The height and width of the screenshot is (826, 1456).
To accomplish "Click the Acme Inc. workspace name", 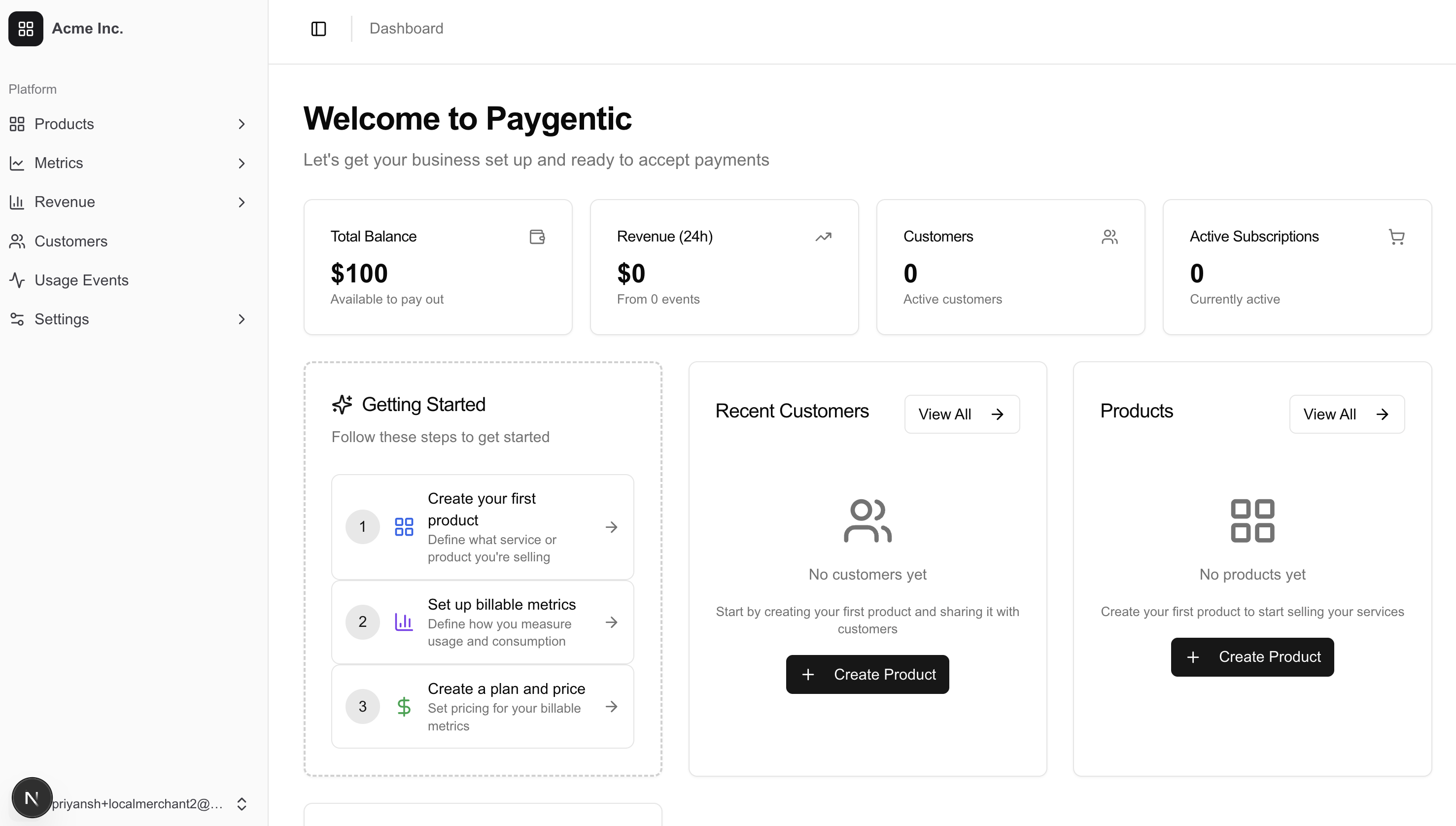I will coord(87,29).
